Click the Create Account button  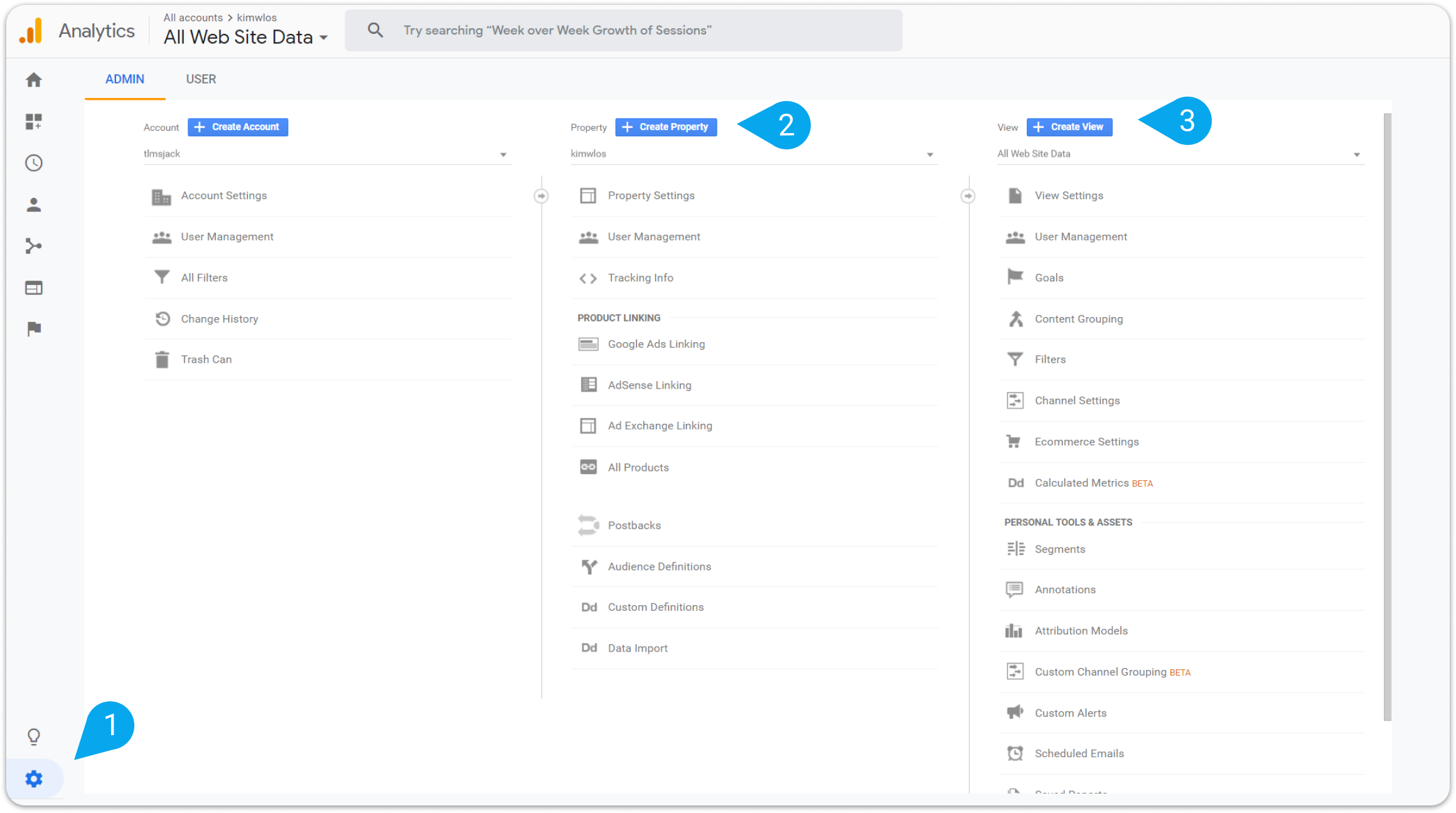[238, 127]
